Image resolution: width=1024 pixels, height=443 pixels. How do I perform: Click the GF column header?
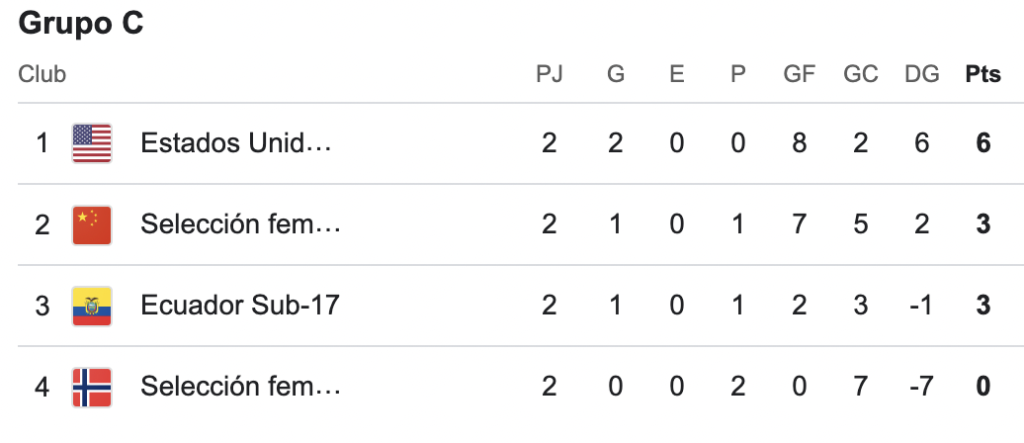pyautogui.click(x=799, y=75)
